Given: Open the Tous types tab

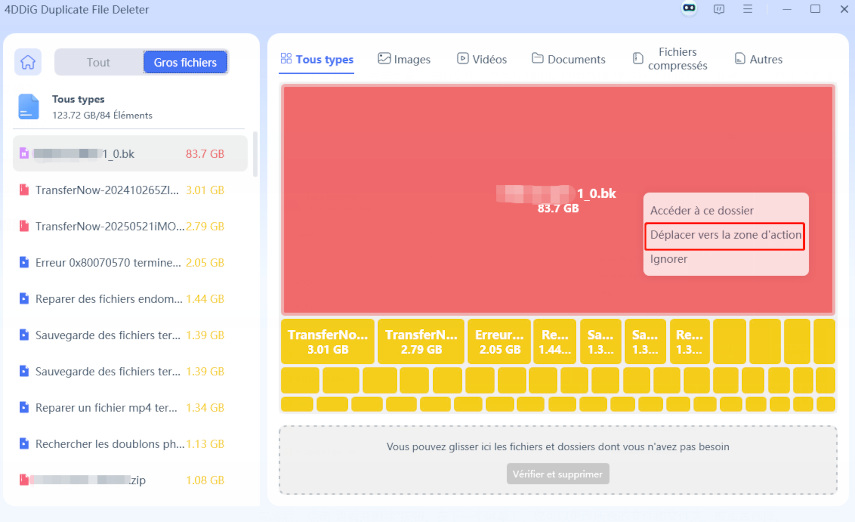Looking at the screenshot, I should [x=317, y=59].
